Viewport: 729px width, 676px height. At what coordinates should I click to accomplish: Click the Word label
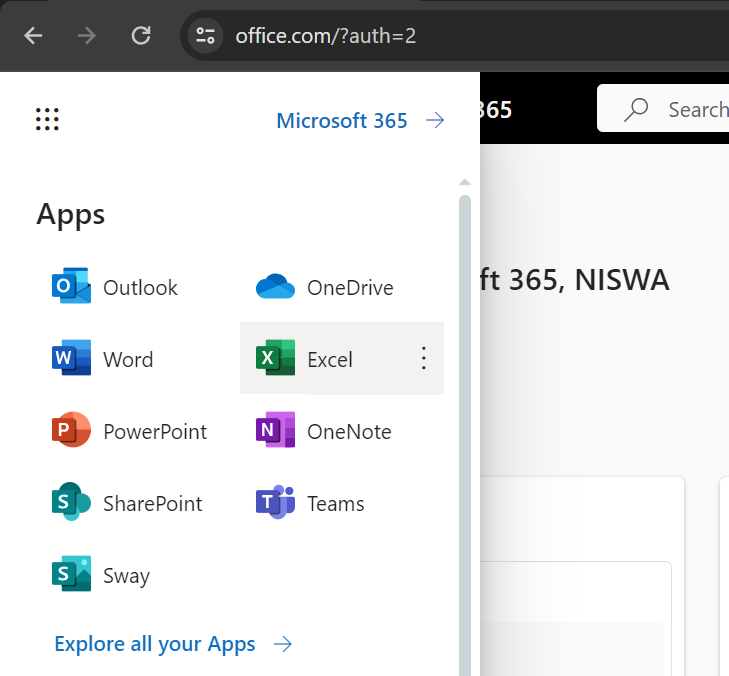click(128, 360)
